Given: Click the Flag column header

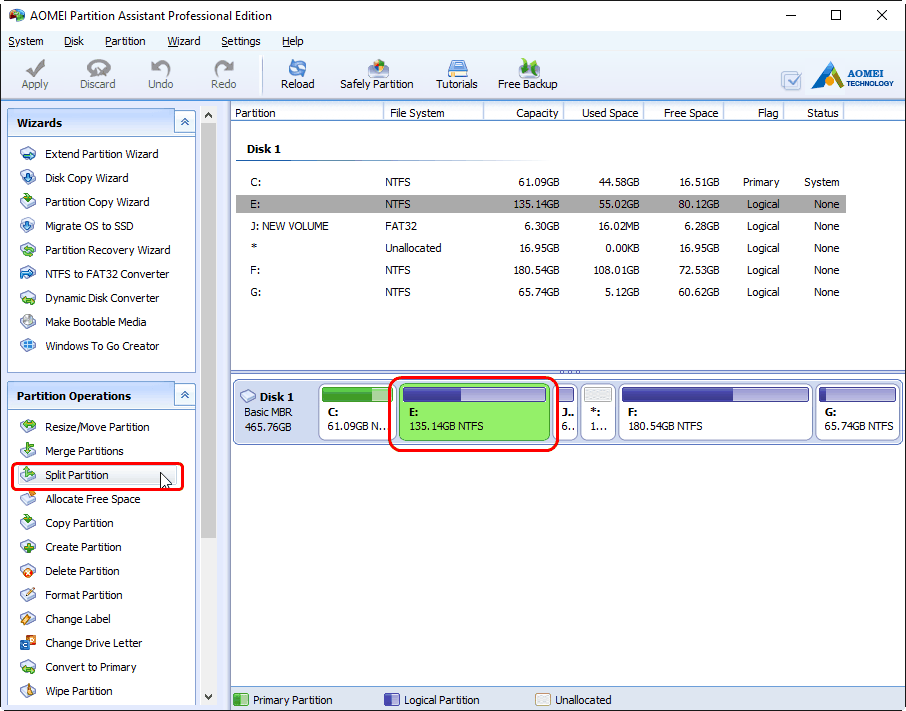Looking at the screenshot, I should tap(754, 113).
